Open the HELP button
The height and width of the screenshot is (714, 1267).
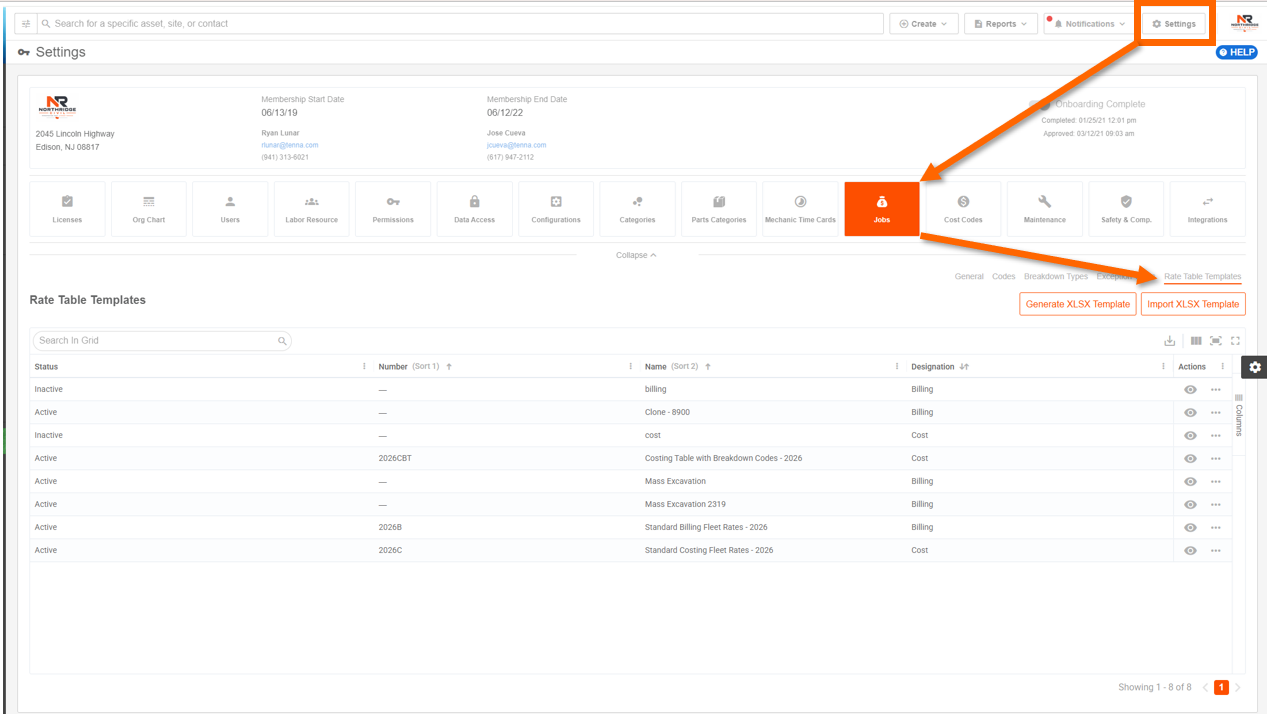pos(1237,52)
